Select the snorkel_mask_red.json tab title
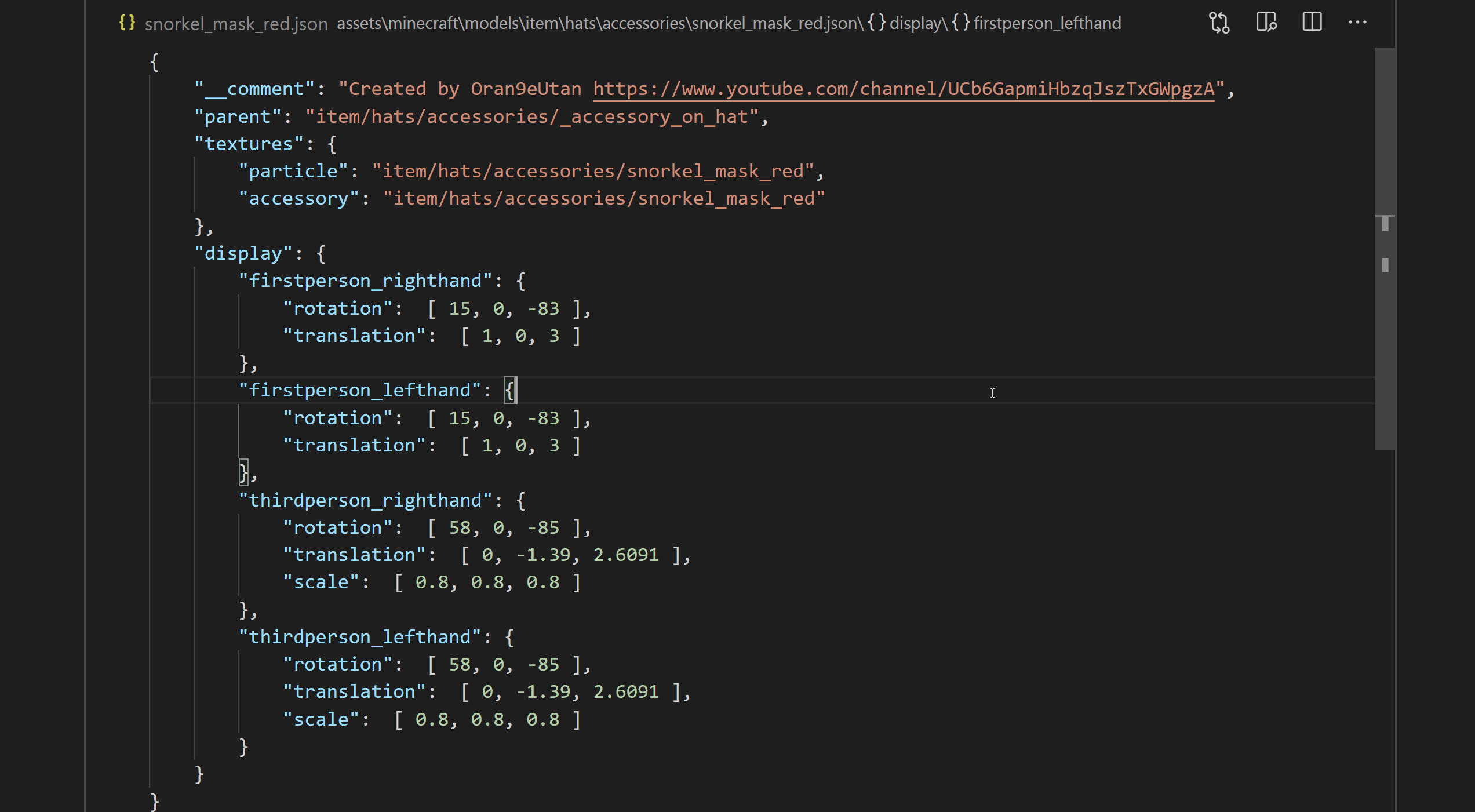 (x=236, y=24)
